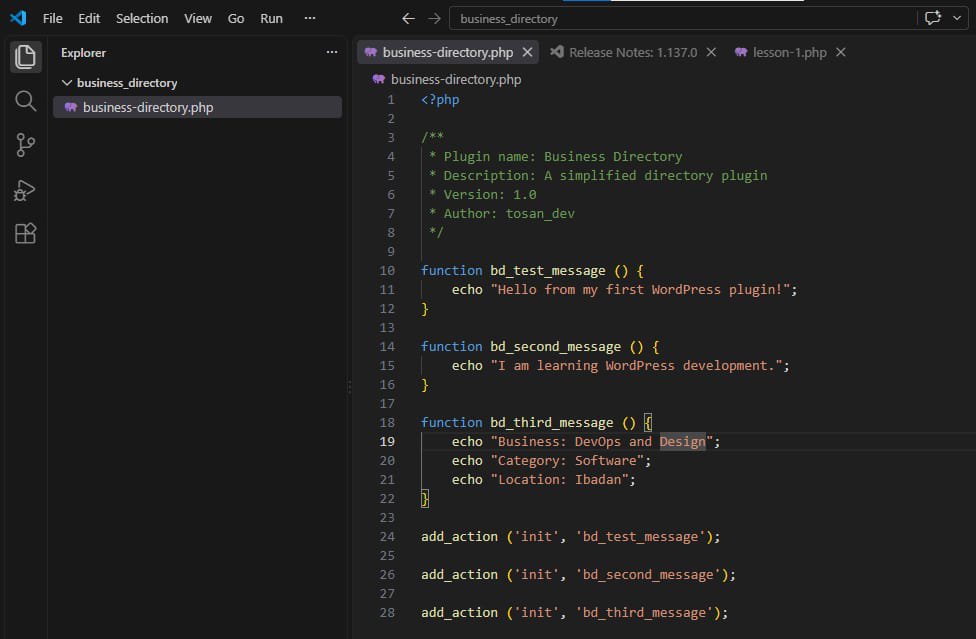Select business-directory.php in Explorer tree
This screenshot has height=639, width=976.
(197, 107)
